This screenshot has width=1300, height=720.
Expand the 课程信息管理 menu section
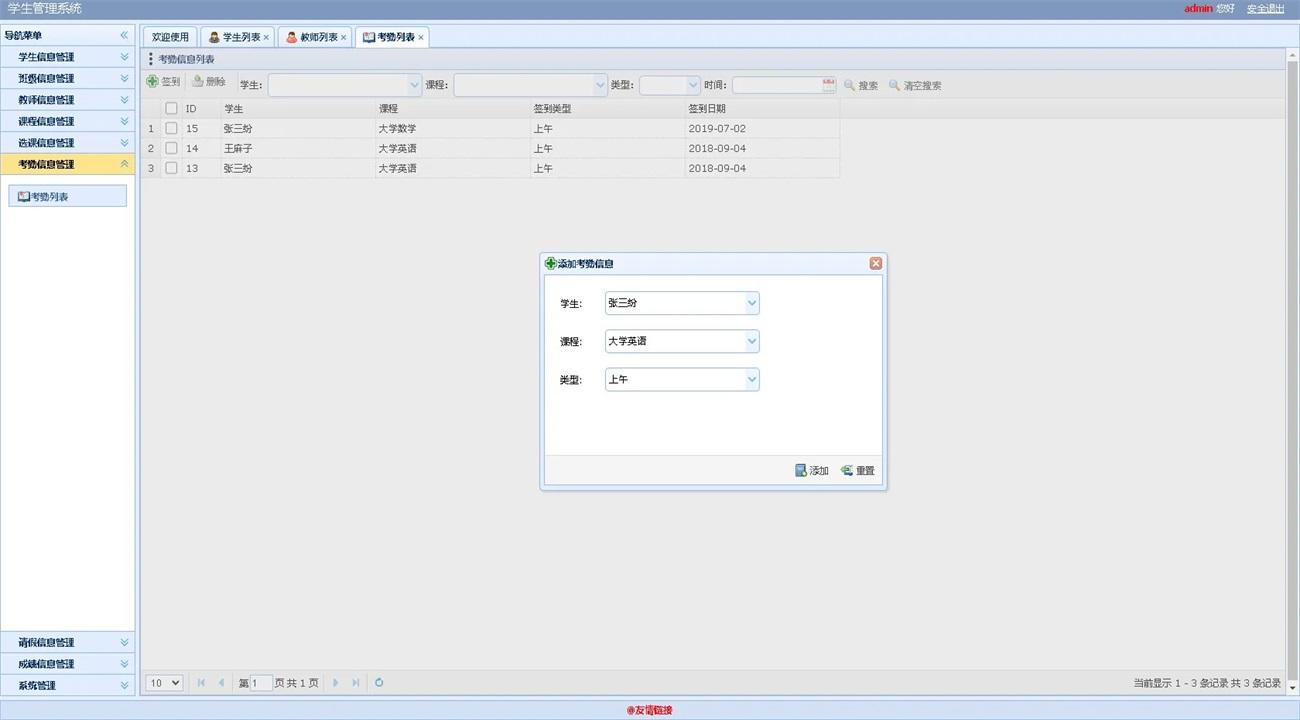pyautogui.click(x=67, y=121)
